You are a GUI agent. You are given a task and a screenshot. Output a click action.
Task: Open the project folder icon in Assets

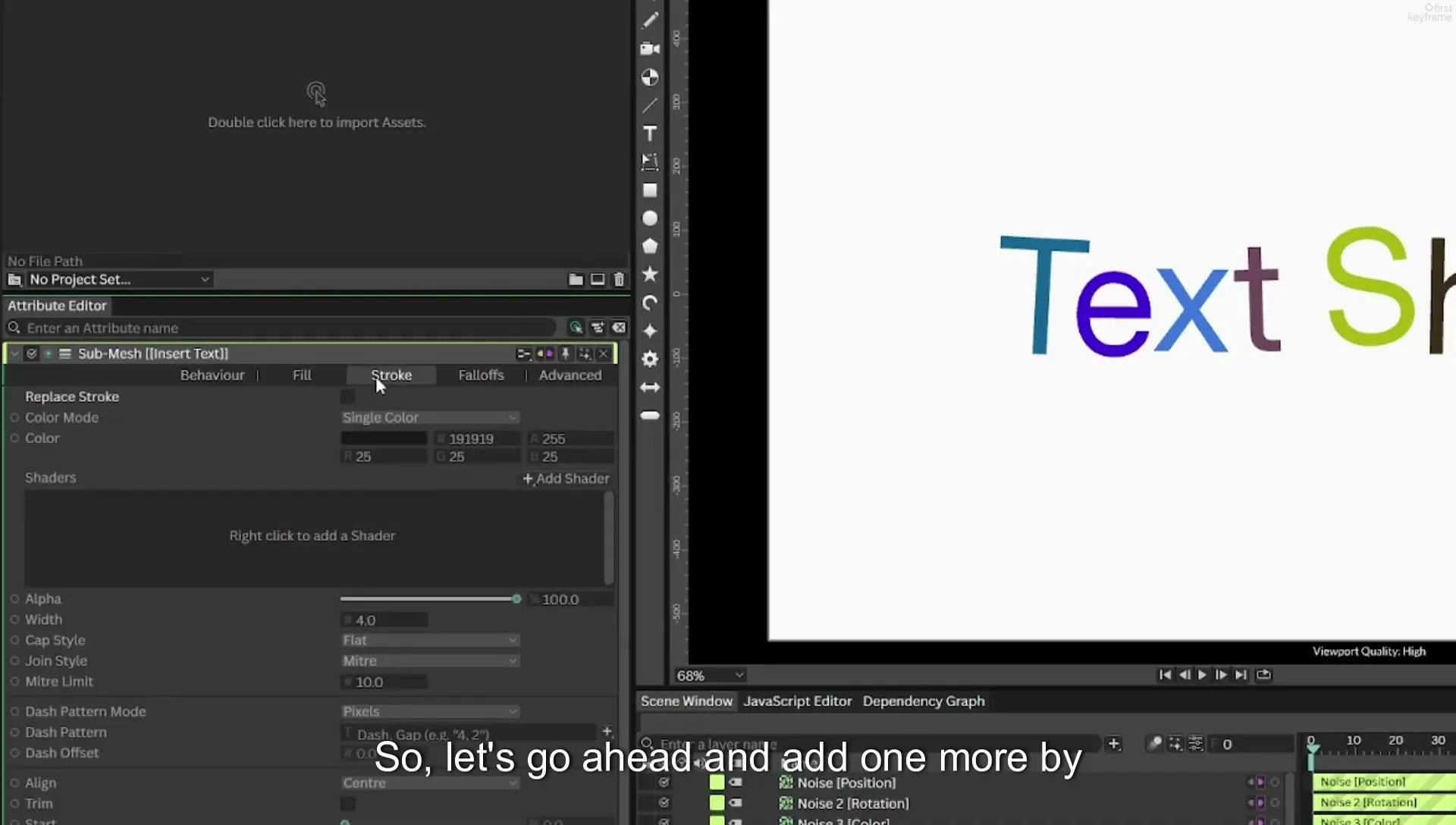576,280
